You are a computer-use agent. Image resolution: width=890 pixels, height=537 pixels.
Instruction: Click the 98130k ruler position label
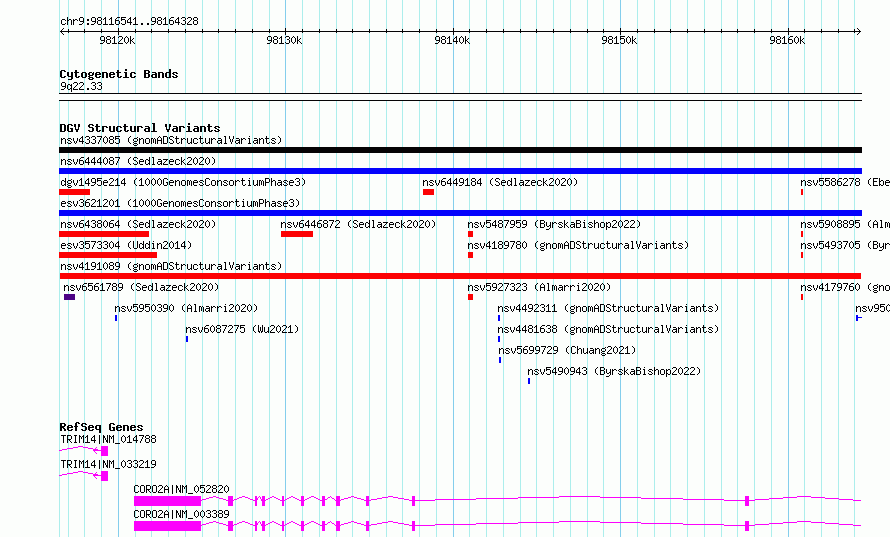click(284, 40)
